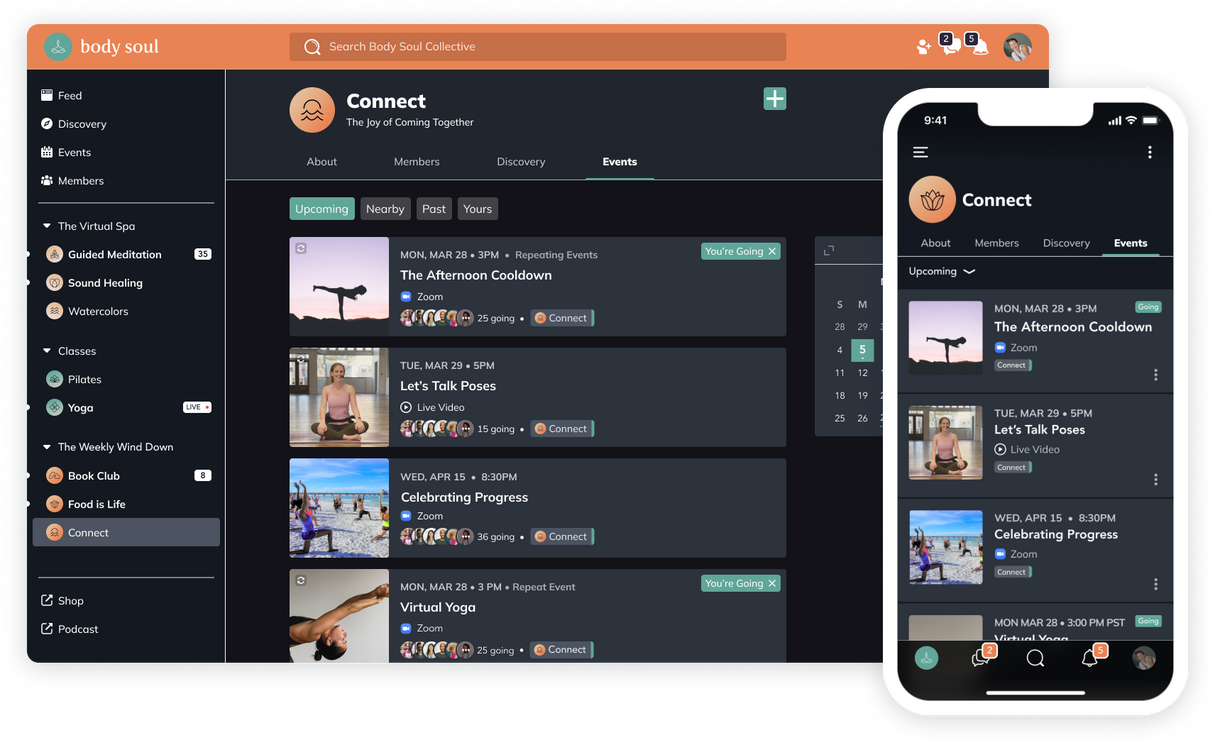The width and height of the screenshot is (1215, 745).
Task: Open the Podcast external link
Action: pos(77,629)
